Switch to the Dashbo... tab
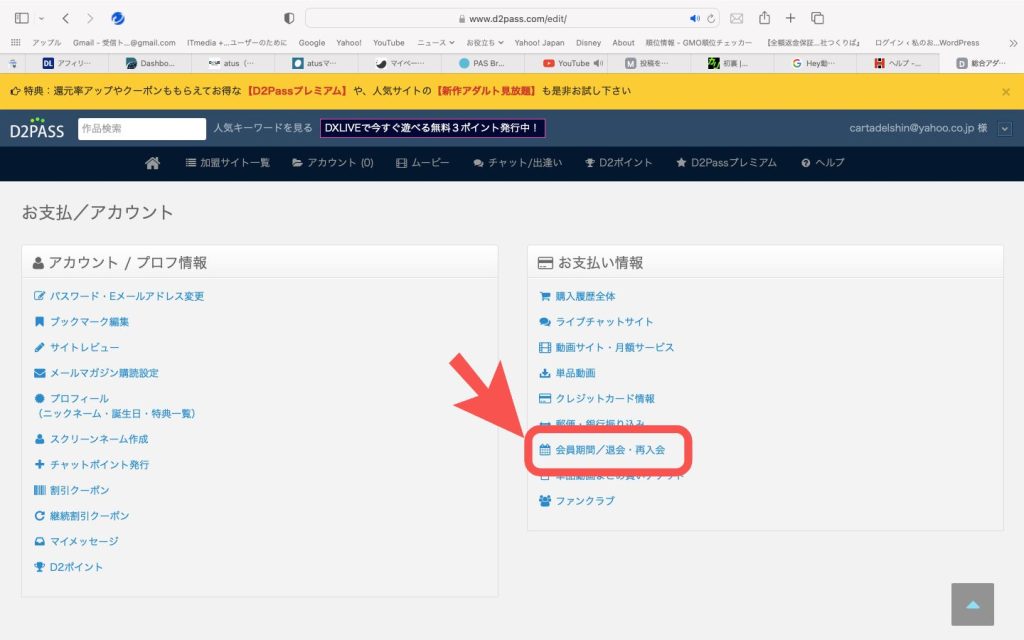Viewport: 1024px width, 640px height. (150, 63)
